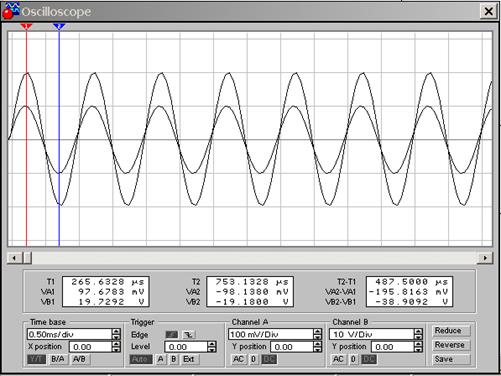
Task: Click the Save button
Action: pyautogui.click(x=450, y=359)
